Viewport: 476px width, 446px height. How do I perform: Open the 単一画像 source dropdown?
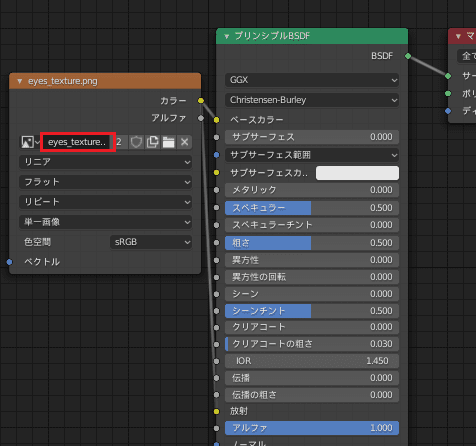[105, 222]
